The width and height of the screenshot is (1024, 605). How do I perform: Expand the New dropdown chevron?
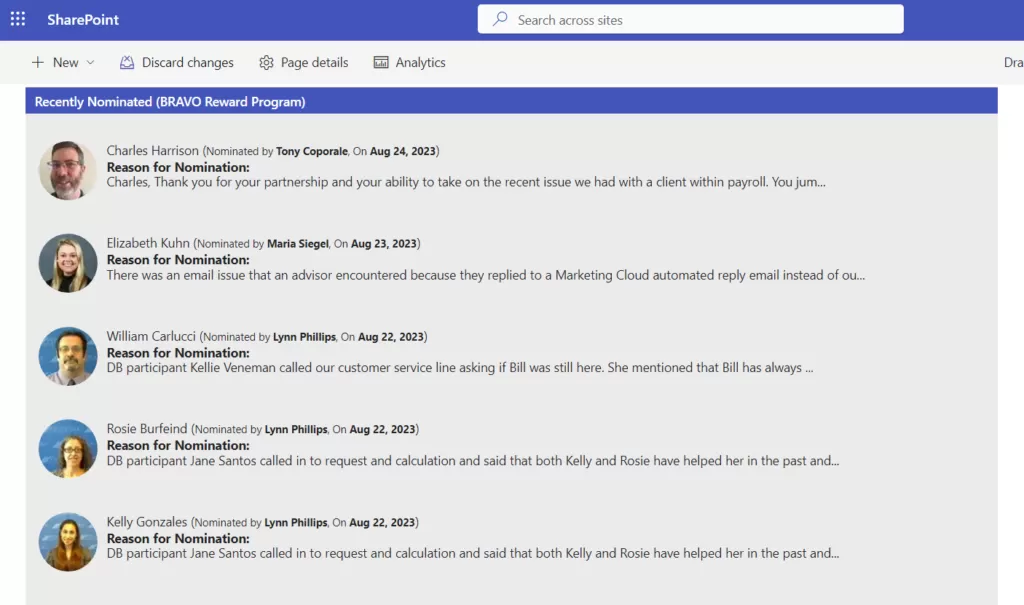91,62
